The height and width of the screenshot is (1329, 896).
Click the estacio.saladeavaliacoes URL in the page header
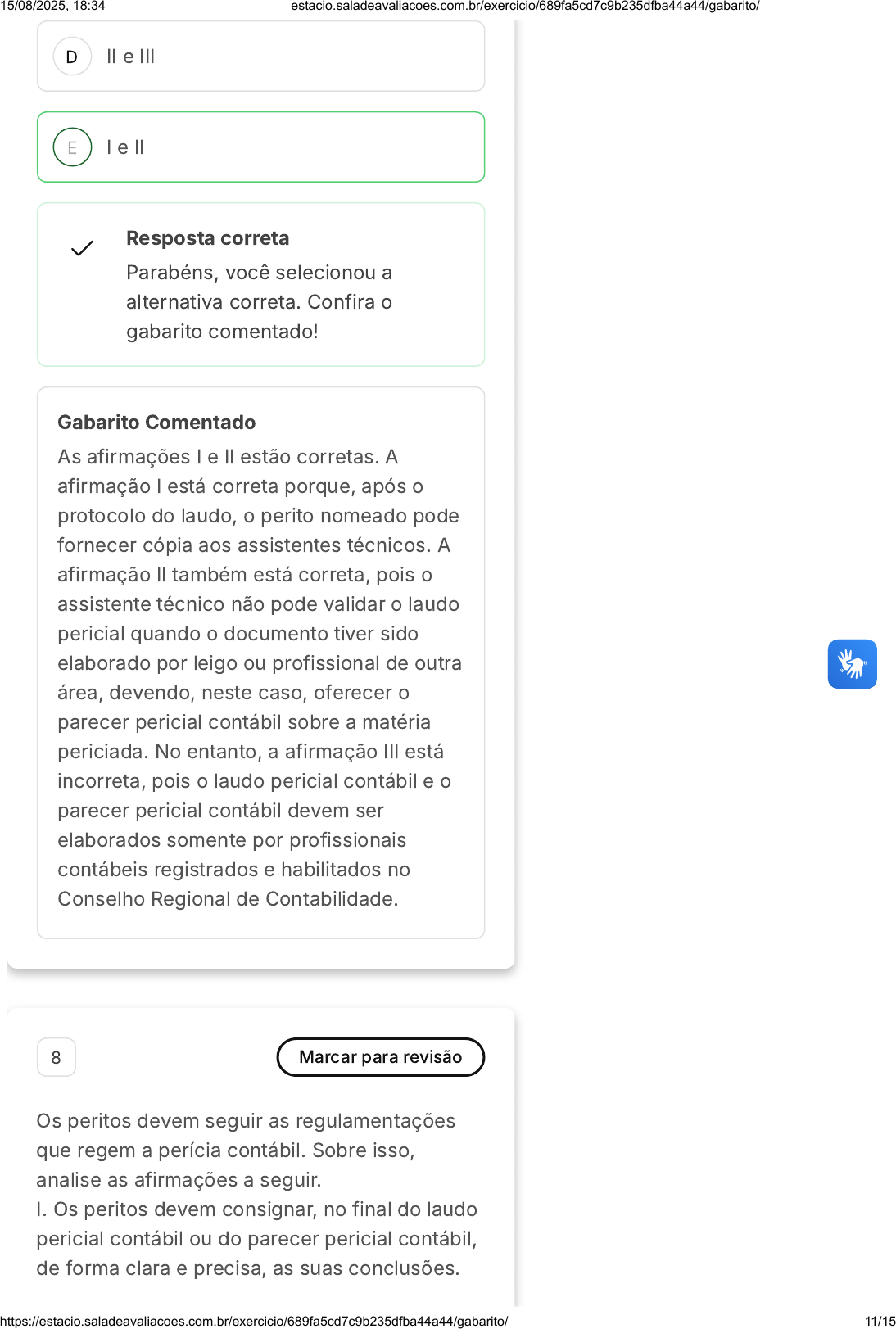tap(525, 6)
